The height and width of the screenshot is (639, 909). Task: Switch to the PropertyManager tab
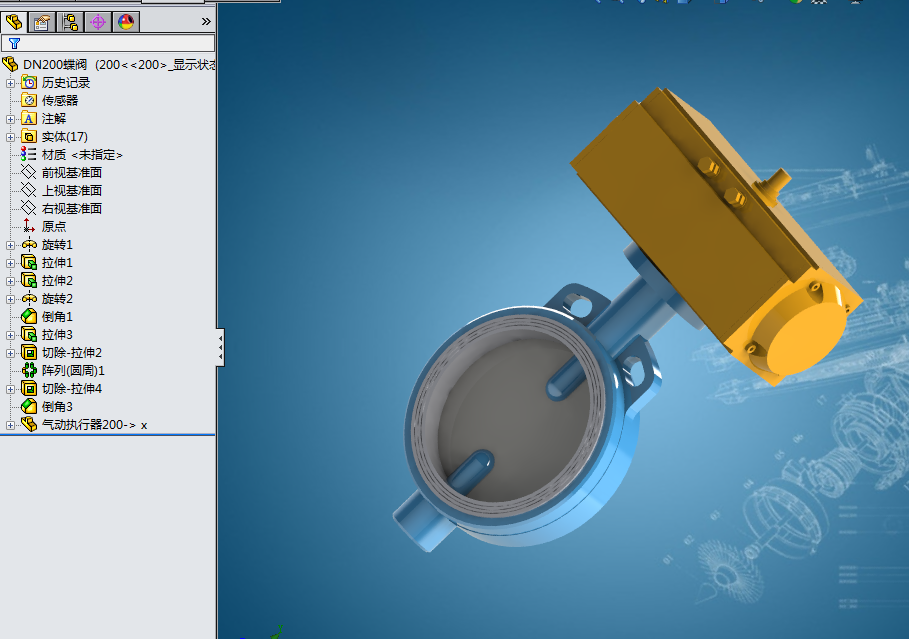(42, 22)
